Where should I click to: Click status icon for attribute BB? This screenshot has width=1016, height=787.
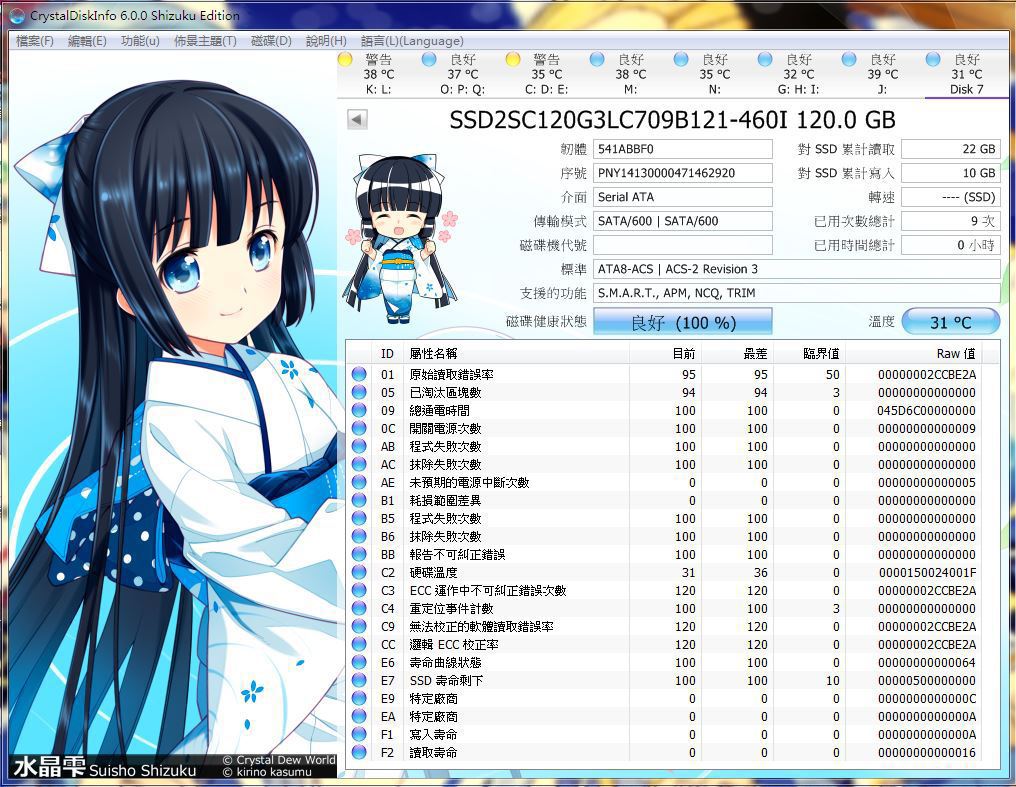(358, 554)
